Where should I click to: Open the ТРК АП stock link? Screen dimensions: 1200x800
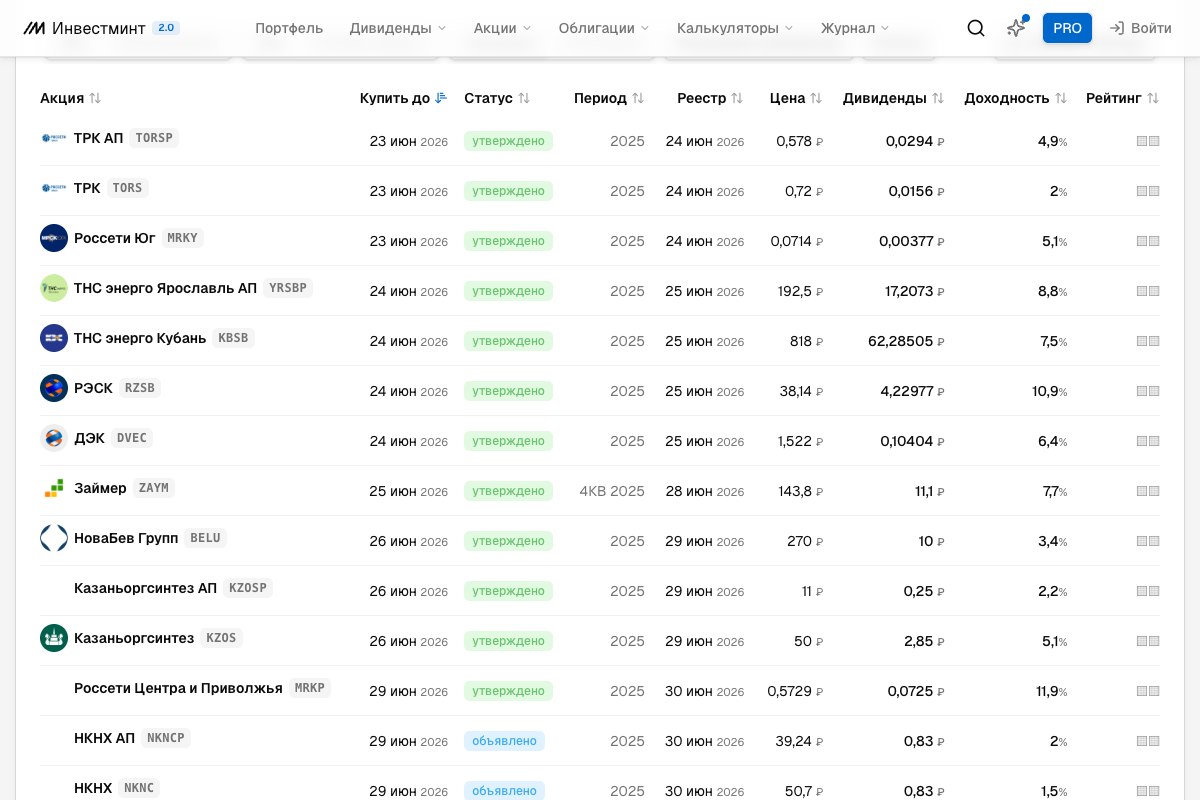(x=98, y=138)
